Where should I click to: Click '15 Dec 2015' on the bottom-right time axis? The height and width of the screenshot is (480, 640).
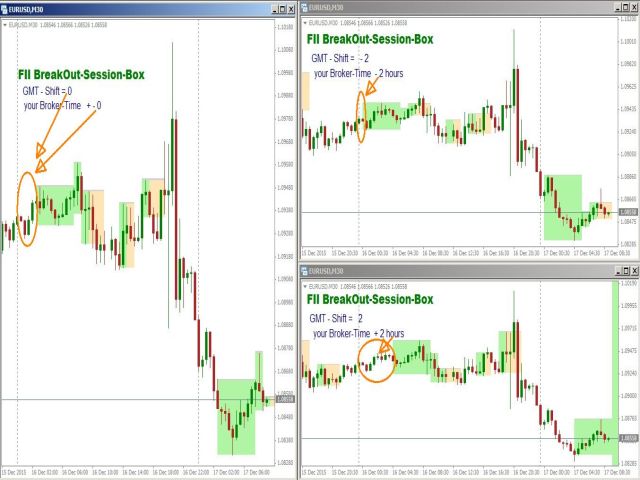[x=314, y=473]
